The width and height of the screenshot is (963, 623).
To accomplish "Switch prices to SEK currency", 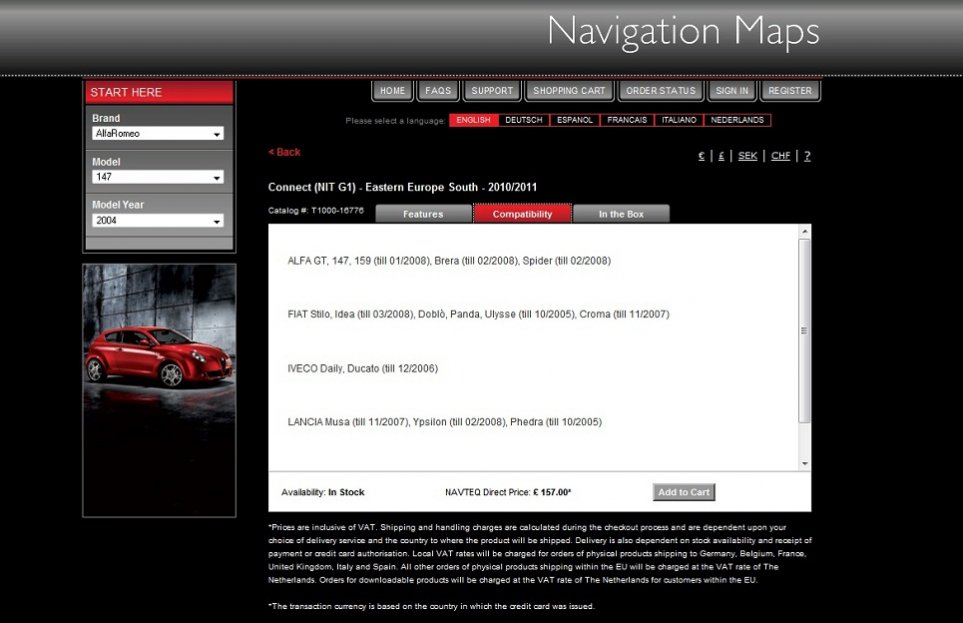I will pyautogui.click(x=747, y=156).
